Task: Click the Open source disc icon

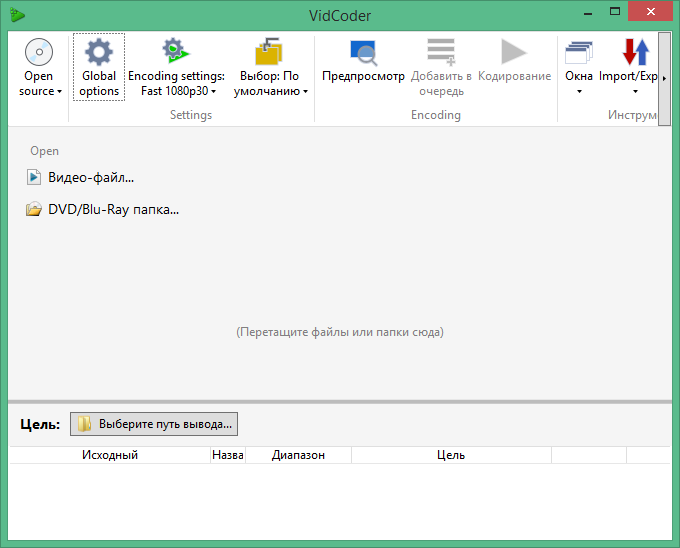Action: point(39,52)
